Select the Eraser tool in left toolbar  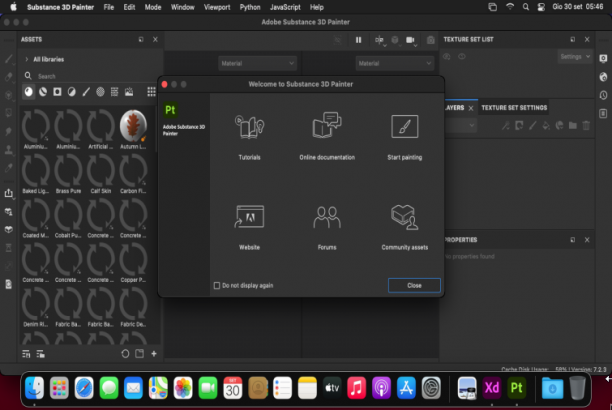coord(9,77)
